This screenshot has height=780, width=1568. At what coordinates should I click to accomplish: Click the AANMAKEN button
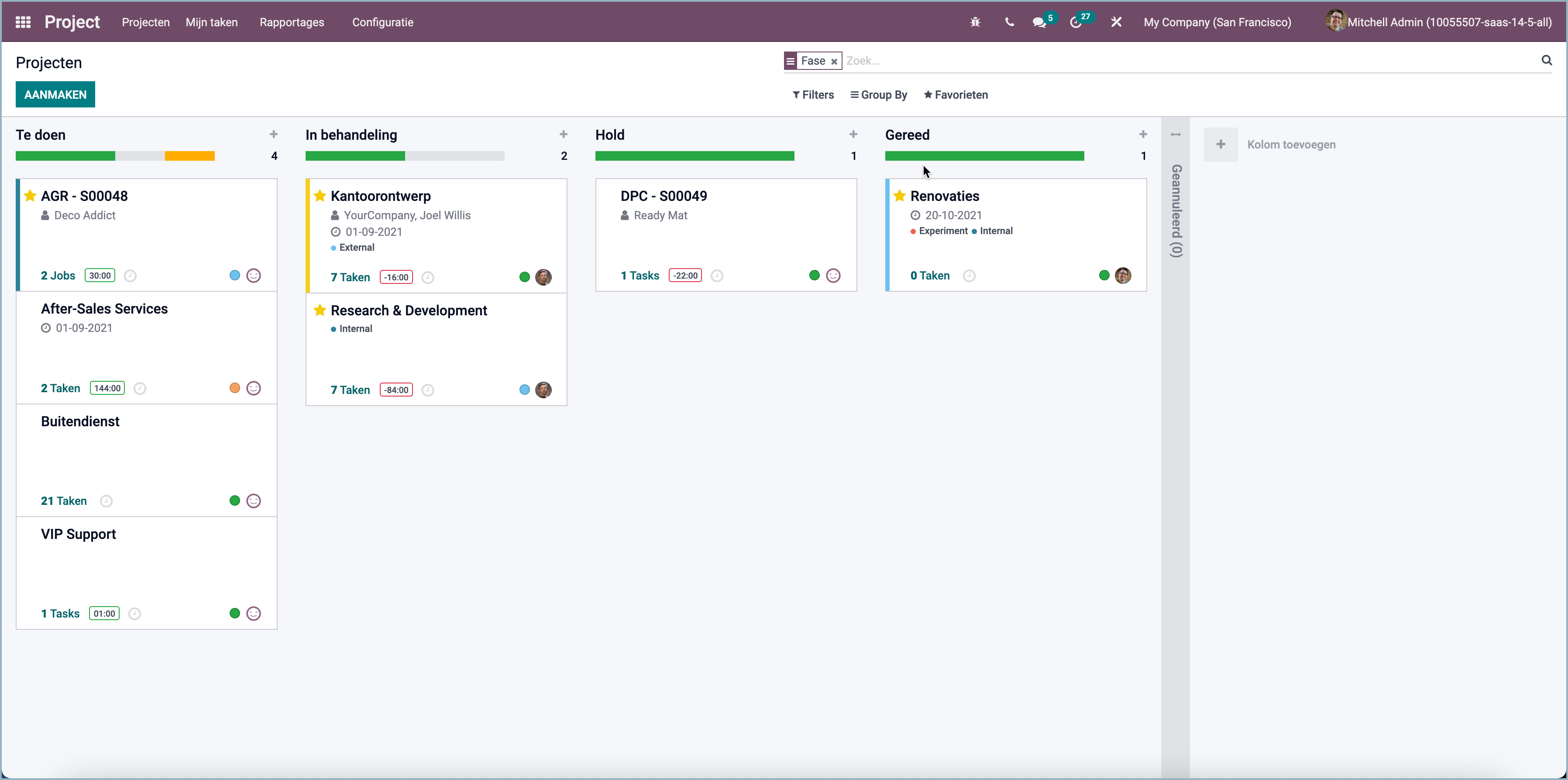pos(55,94)
